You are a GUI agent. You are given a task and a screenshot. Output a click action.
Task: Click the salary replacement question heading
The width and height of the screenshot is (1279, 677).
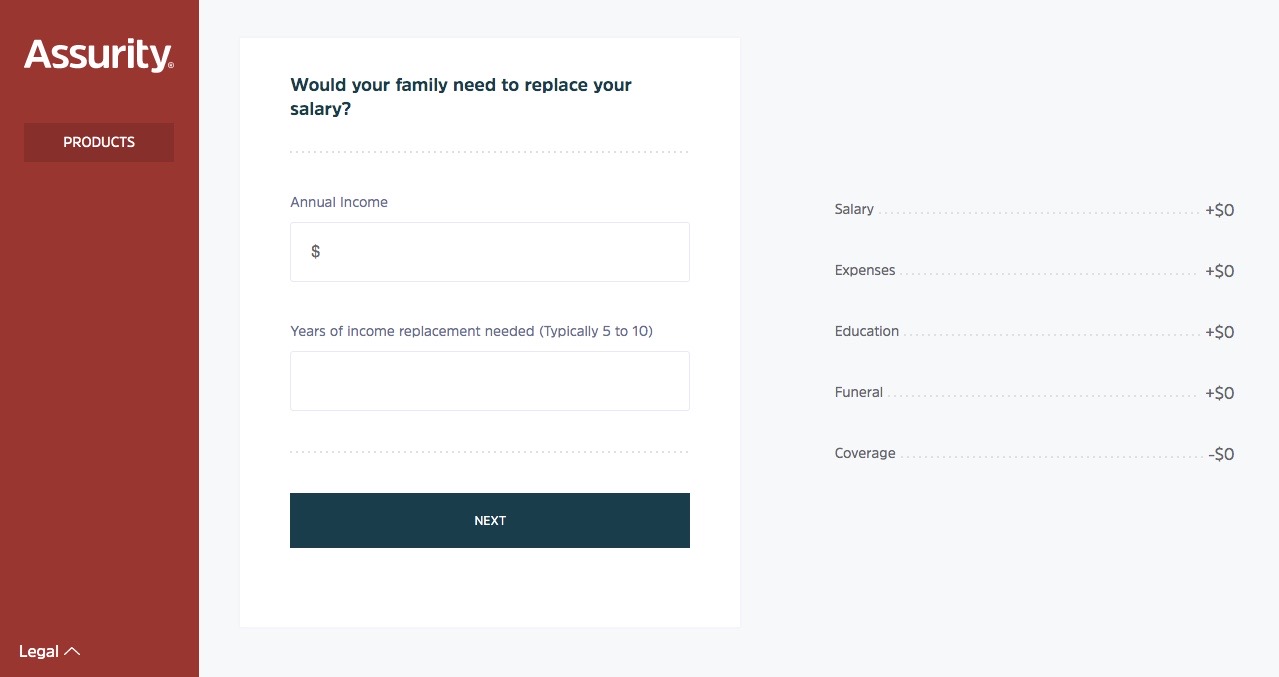click(461, 97)
